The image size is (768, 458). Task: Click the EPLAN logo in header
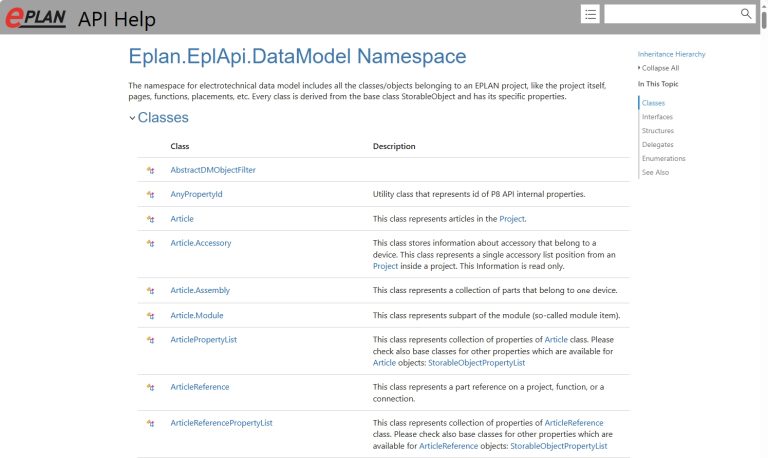click(x=37, y=18)
